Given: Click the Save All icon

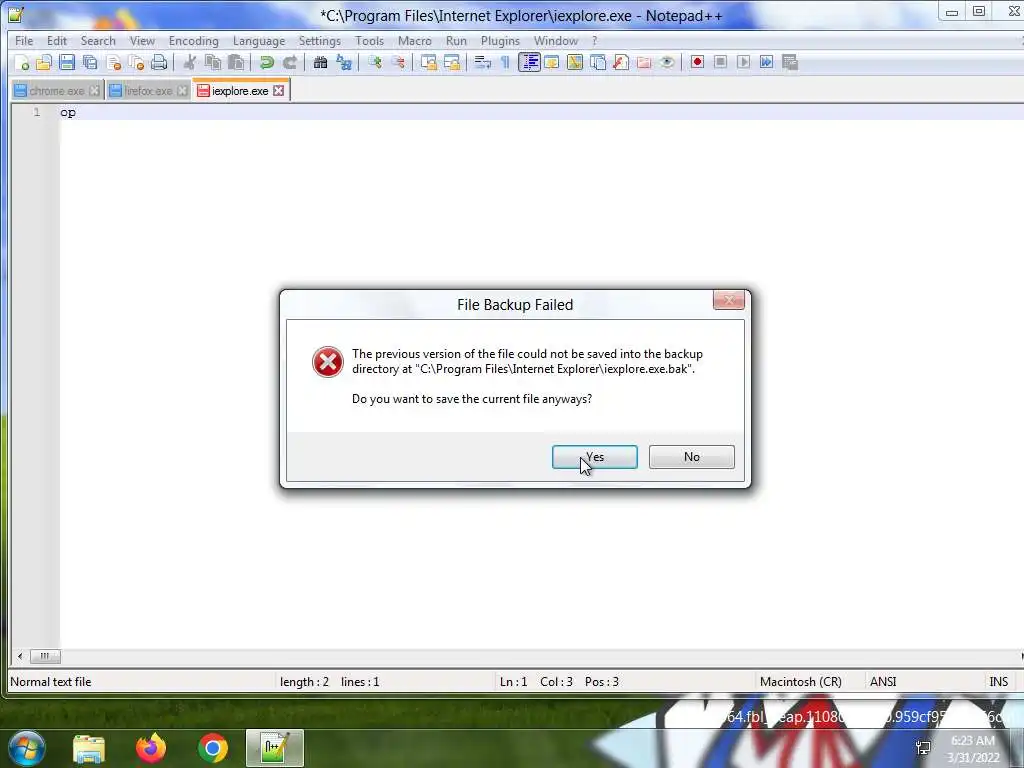Looking at the screenshot, I should pyautogui.click(x=90, y=63).
